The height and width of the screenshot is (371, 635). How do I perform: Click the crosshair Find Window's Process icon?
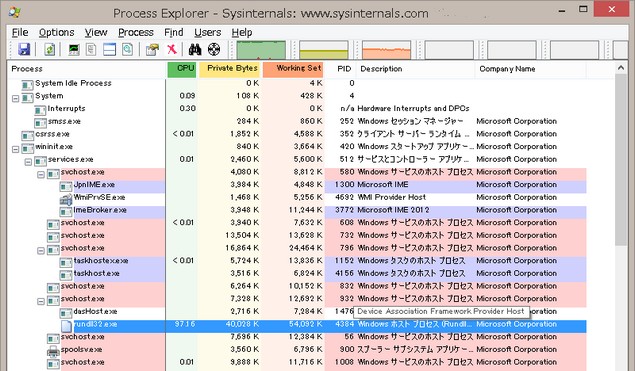pos(214,49)
